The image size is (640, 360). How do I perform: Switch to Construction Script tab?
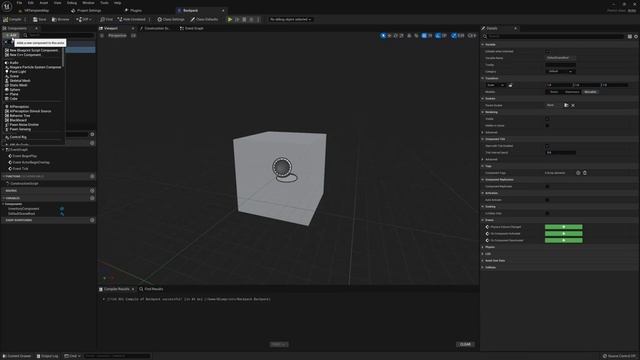tap(155, 29)
